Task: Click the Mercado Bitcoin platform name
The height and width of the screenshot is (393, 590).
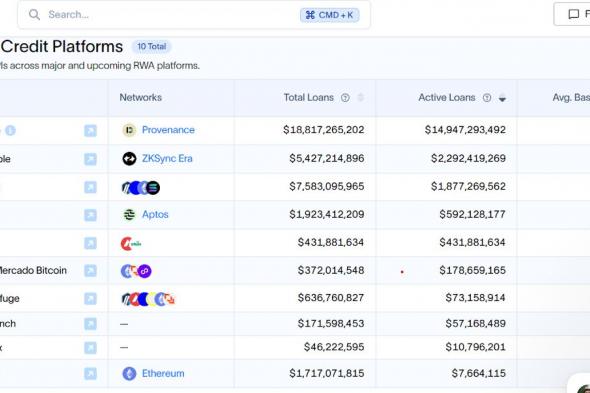Action: tap(32, 270)
